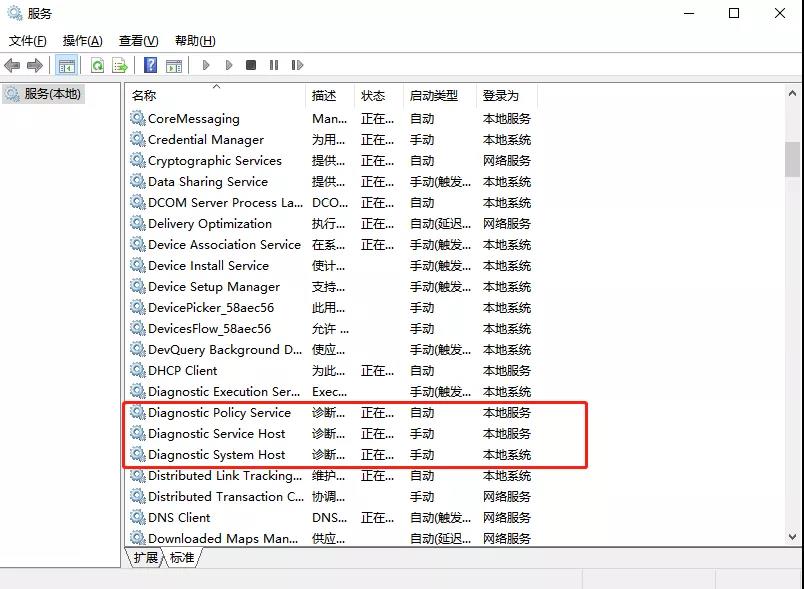This screenshot has height=589, width=804.
Task: Sort by the 描述 column header
Action: pos(330,95)
